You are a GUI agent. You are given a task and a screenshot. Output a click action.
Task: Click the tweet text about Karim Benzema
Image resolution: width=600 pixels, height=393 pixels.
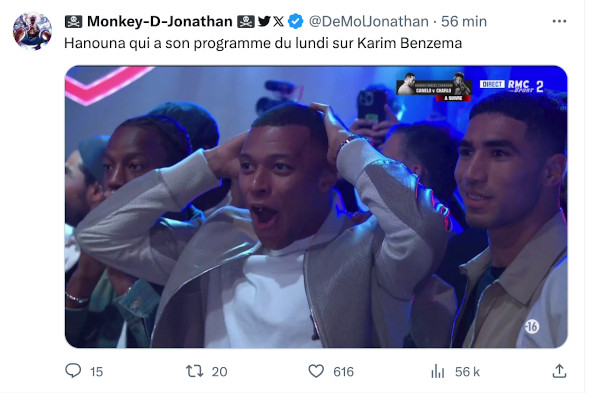click(263, 43)
